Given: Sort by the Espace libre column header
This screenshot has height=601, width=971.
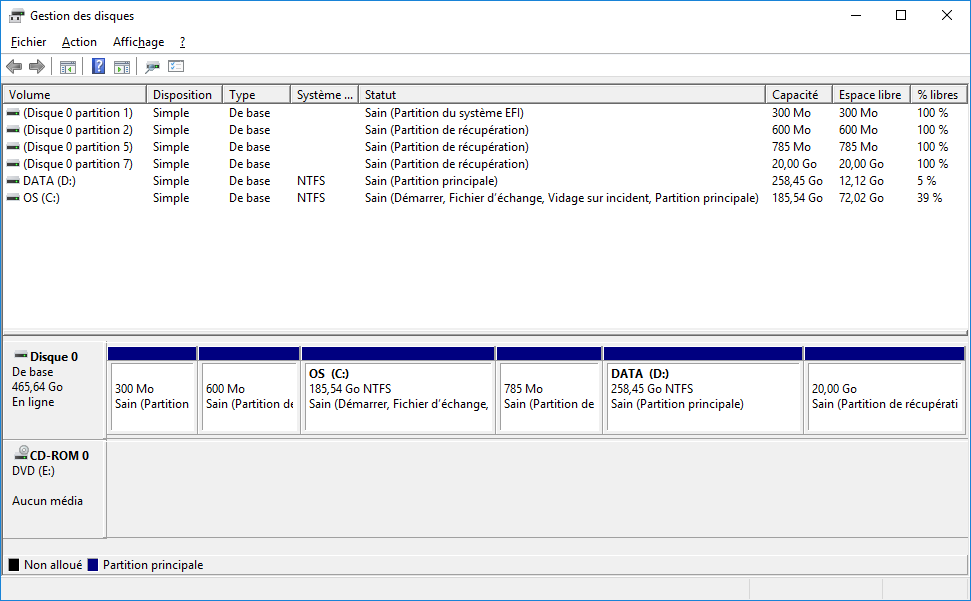Looking at the screenshot, I should 871,95.
